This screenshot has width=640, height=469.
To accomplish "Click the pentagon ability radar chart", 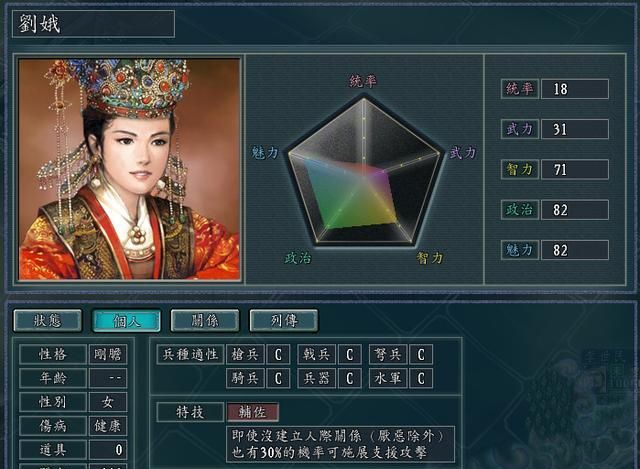I will coord(364,171).
